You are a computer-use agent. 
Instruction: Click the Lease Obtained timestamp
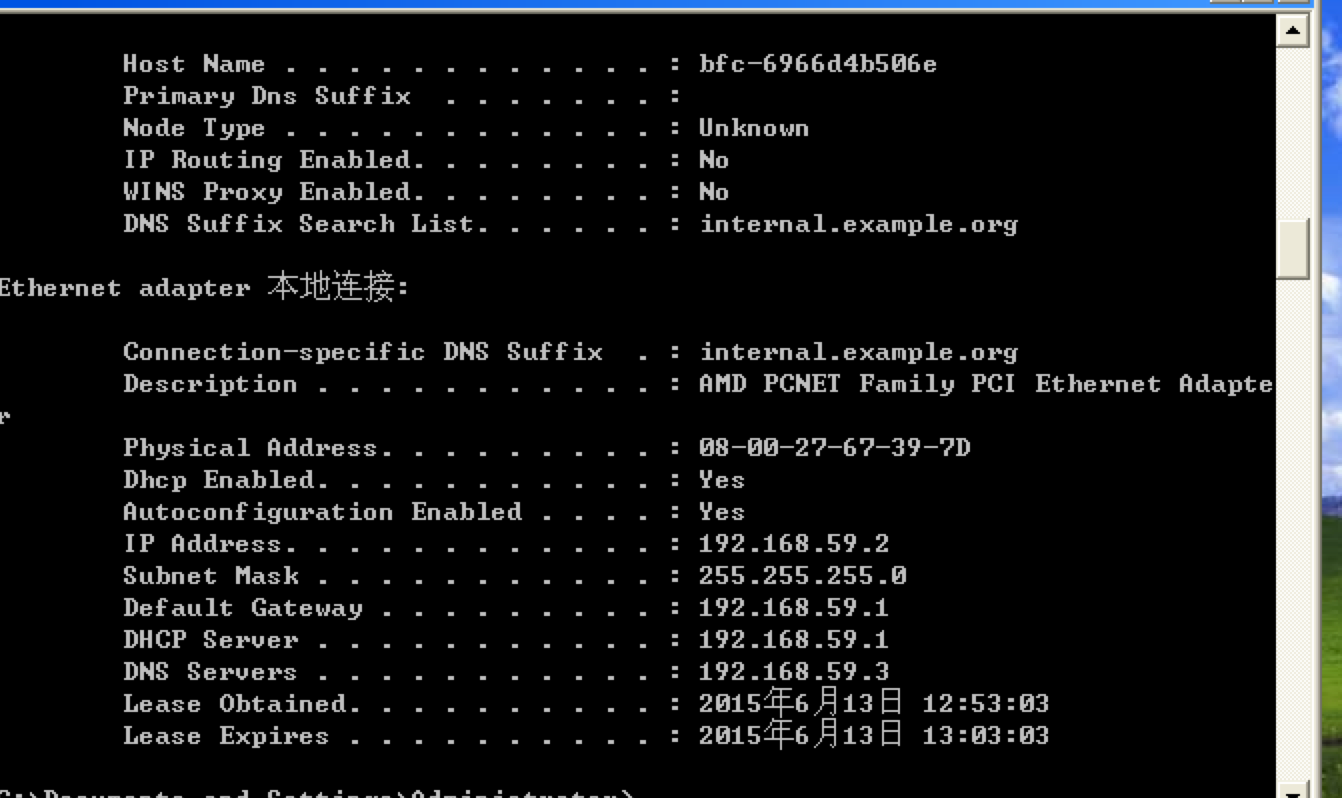(874, 704)
